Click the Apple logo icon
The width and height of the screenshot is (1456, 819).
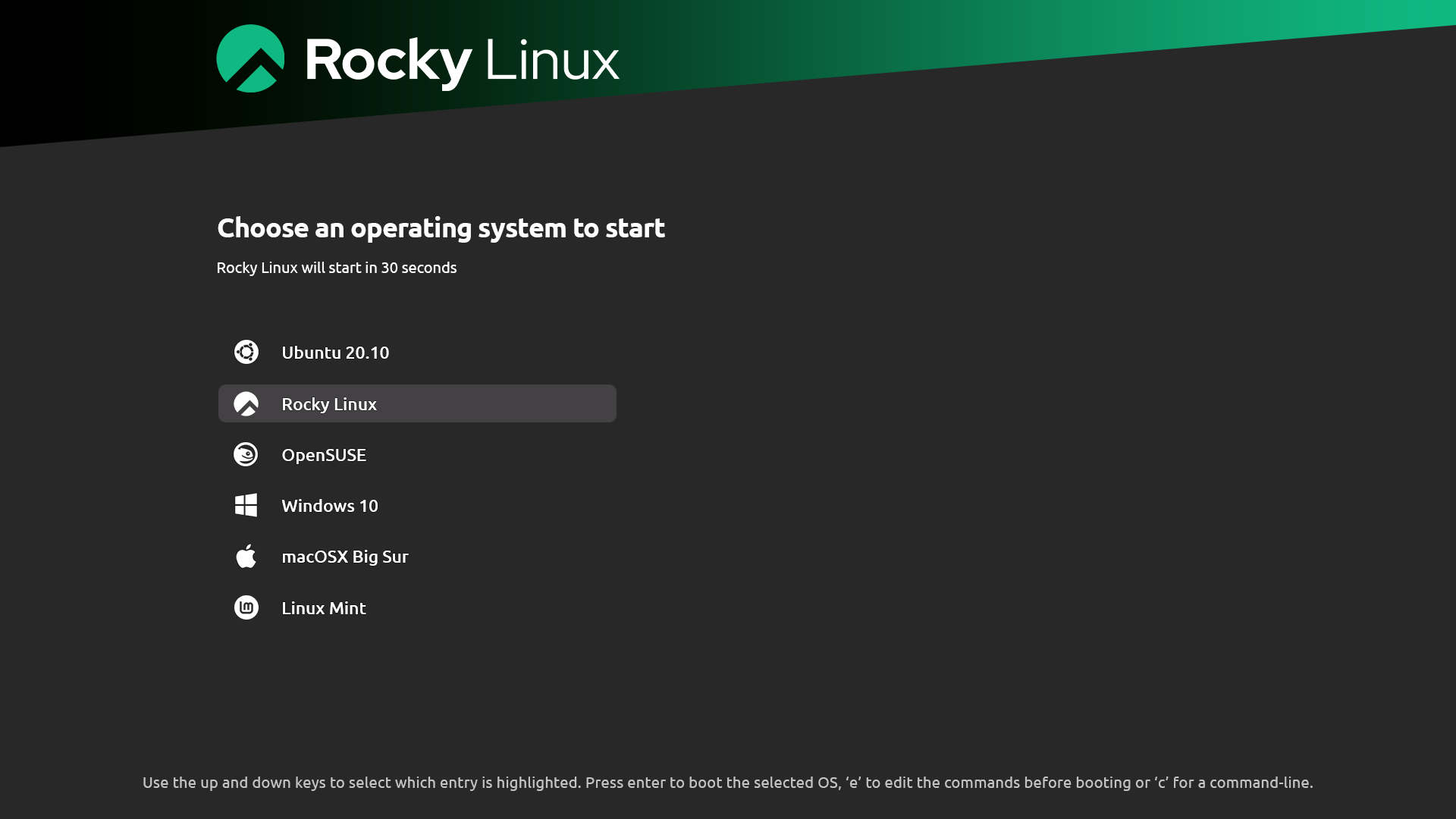246,556
